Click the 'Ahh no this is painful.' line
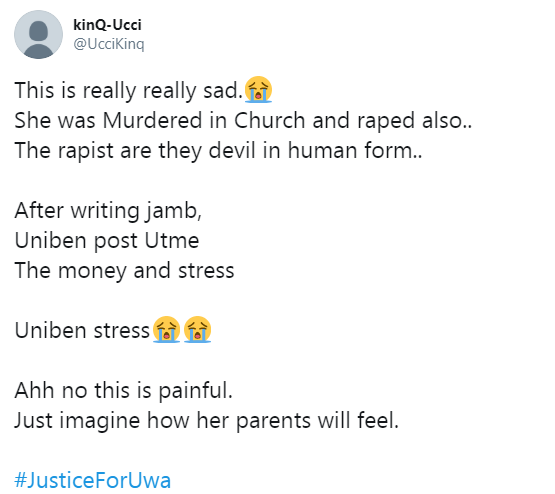The height and width of the screenshot is (494, 555). coord(124,391)
